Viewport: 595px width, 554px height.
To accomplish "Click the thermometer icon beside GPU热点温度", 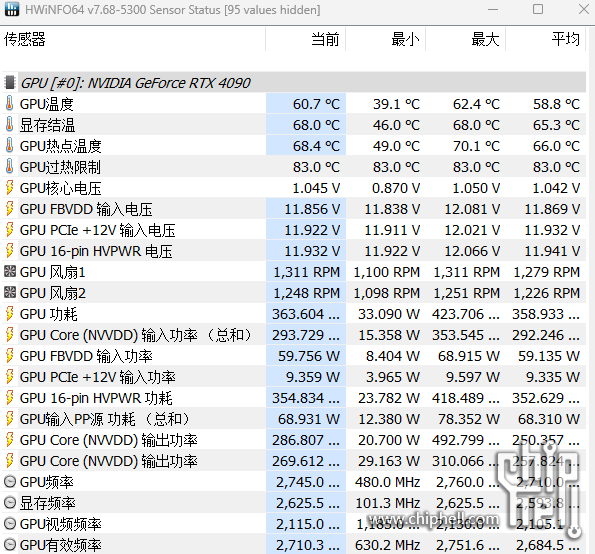I will (9, 145).
